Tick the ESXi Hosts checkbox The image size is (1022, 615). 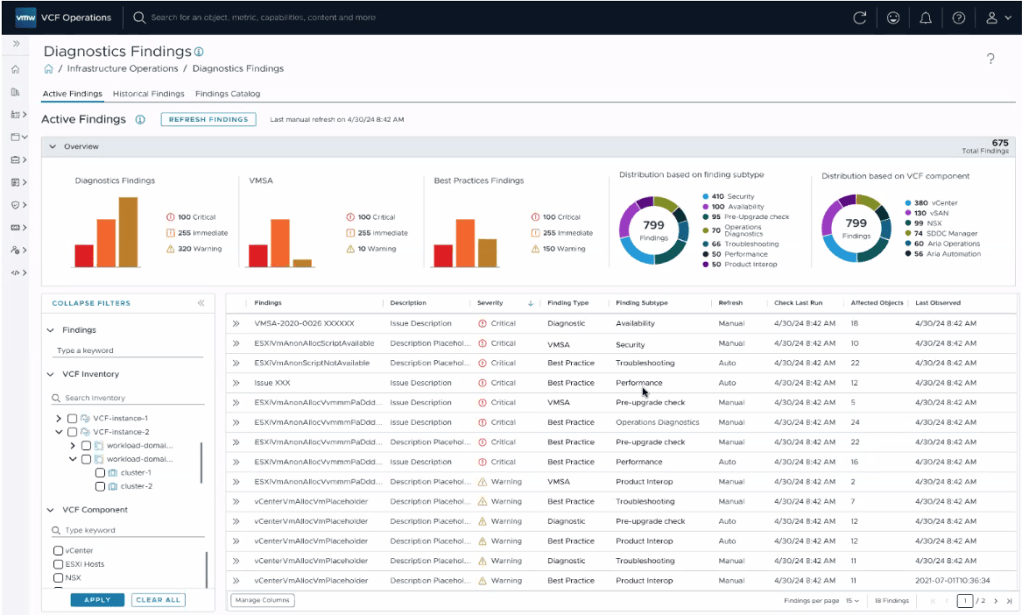58,564
